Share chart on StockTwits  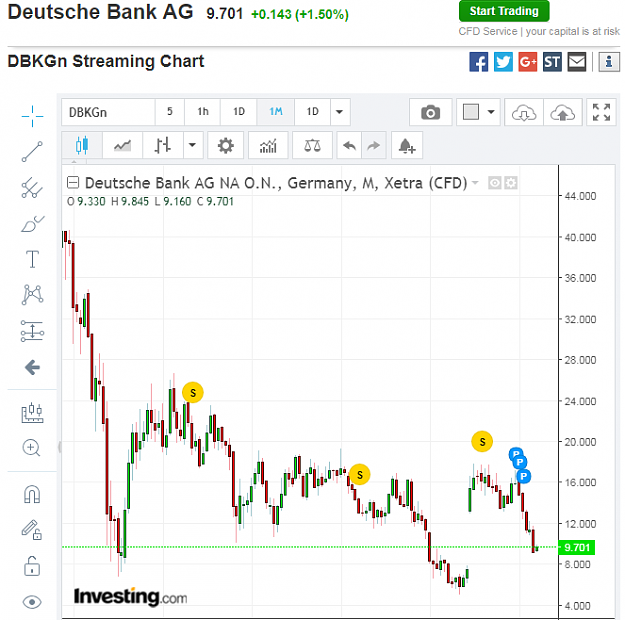point(552,62)
